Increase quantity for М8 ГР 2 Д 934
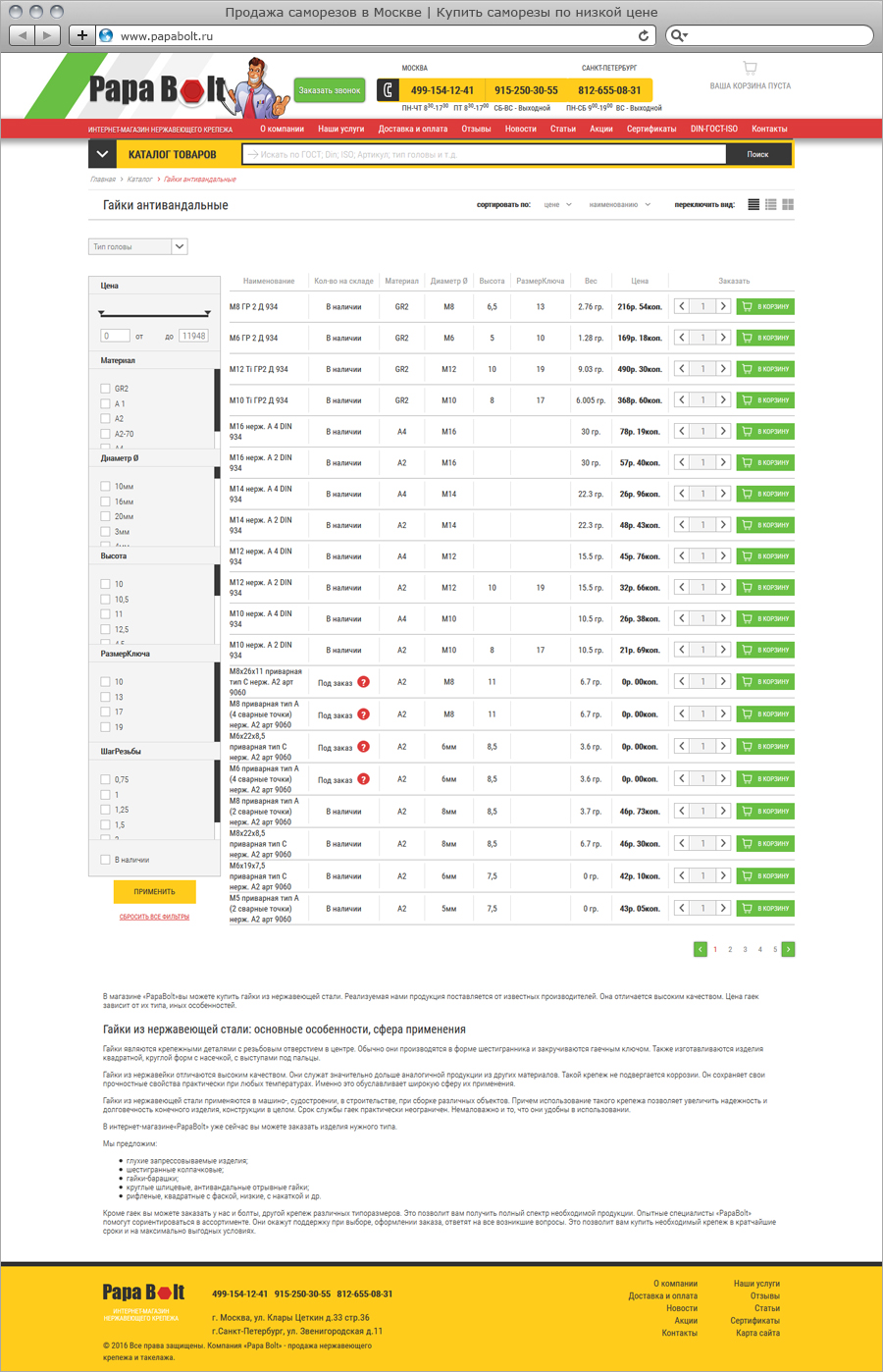This screenshot has height=1372, width=883. (x=723, y=306)
